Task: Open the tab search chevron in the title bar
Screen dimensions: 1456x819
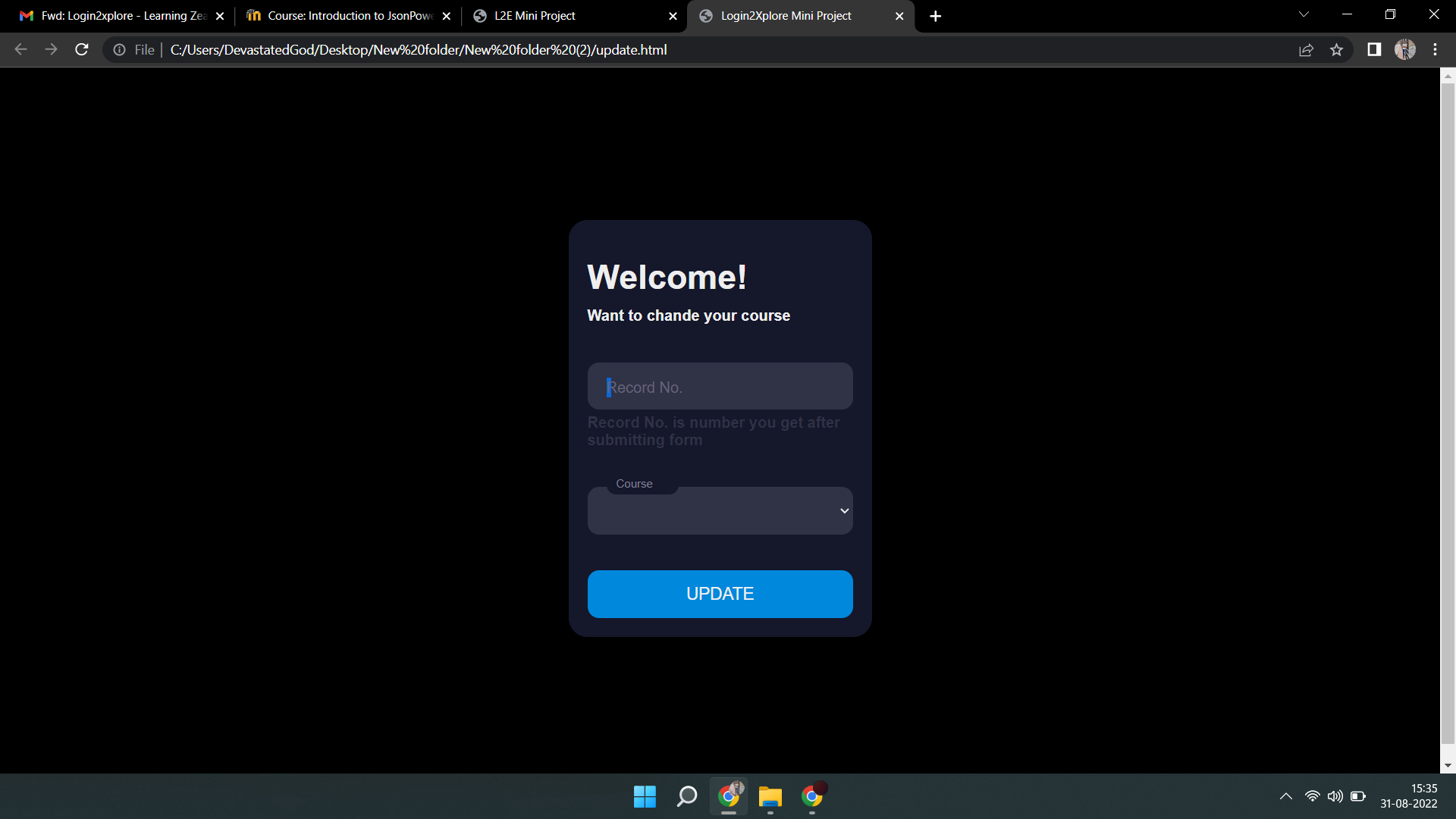Action: coord(1303,14)
